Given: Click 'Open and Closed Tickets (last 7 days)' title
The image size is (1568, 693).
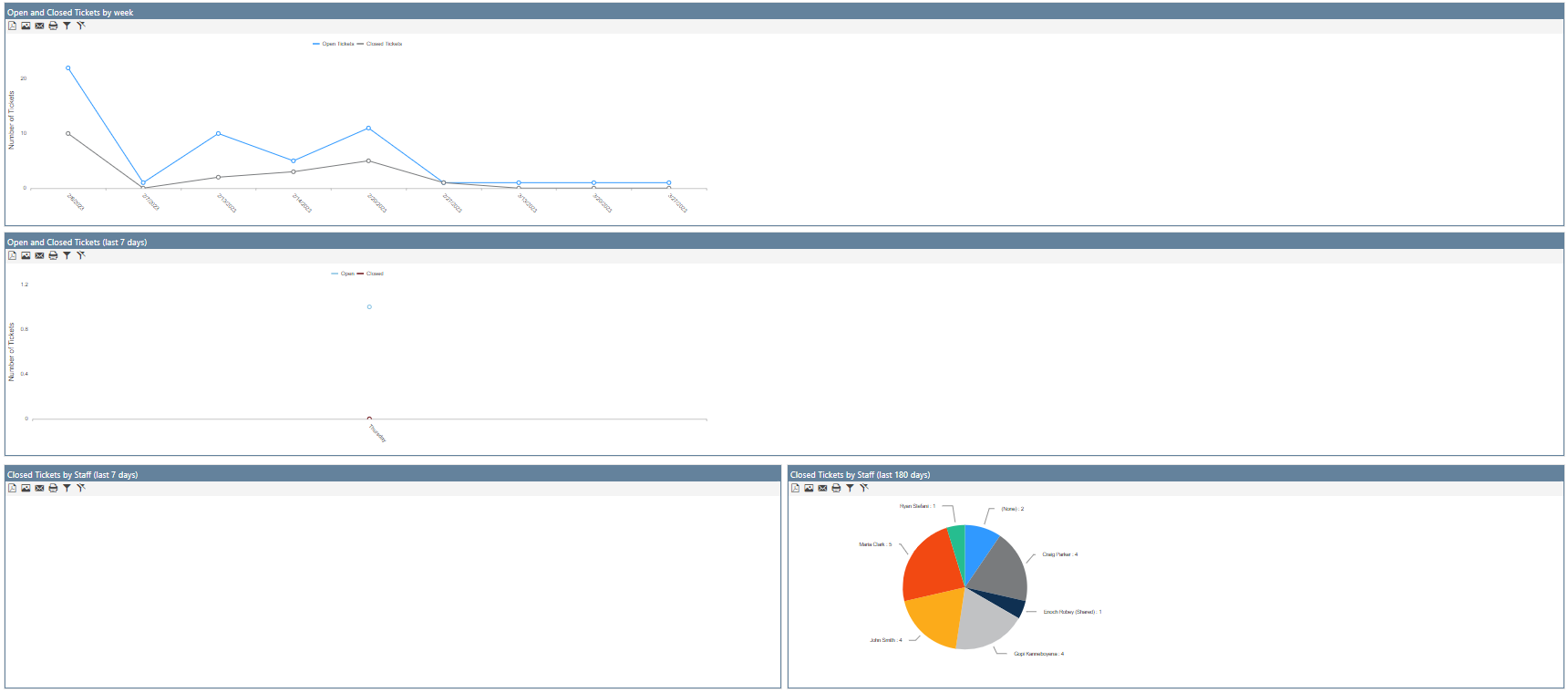Looking at the screenshot, I should pyautogui.click(x=77, y=243).
